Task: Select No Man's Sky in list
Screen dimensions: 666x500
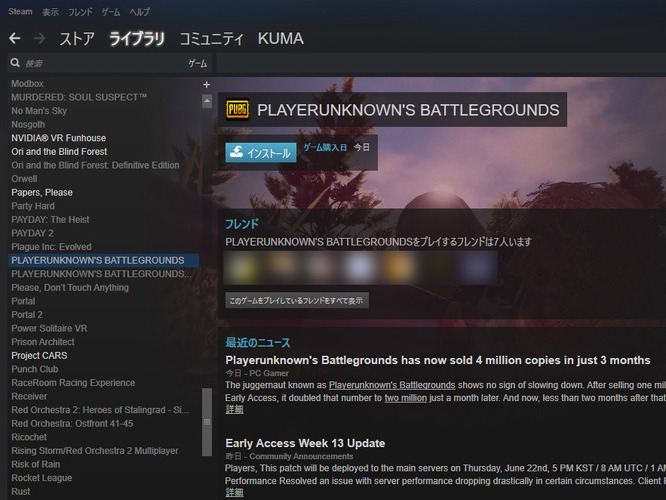Action: click(39, 111)
